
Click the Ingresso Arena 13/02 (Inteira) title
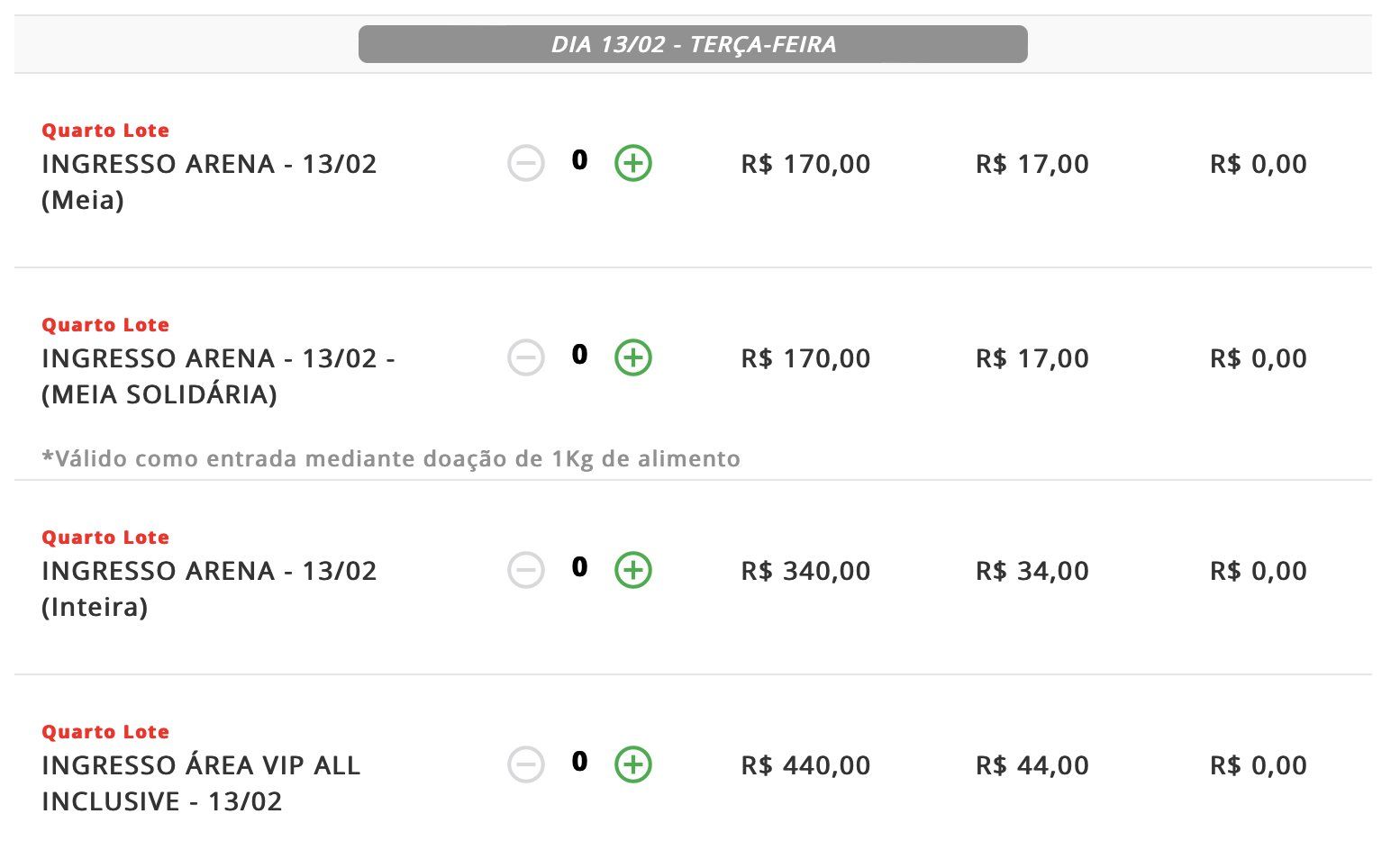point(209,589)
